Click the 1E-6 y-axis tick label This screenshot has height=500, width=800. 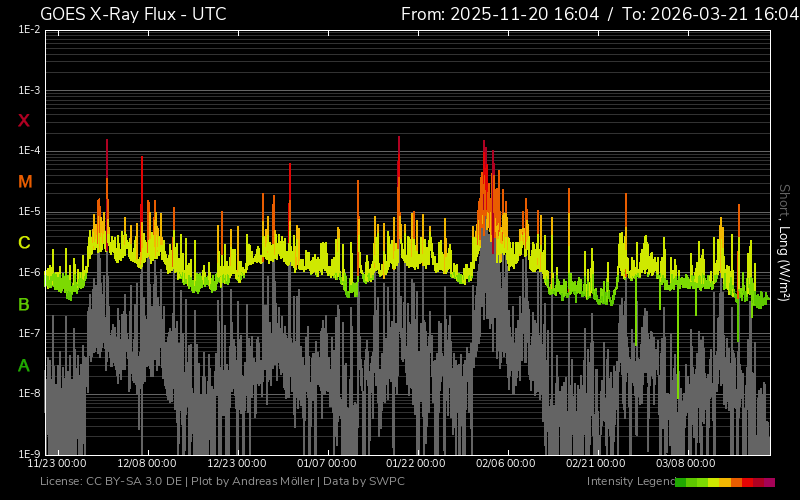pos(29,273)
